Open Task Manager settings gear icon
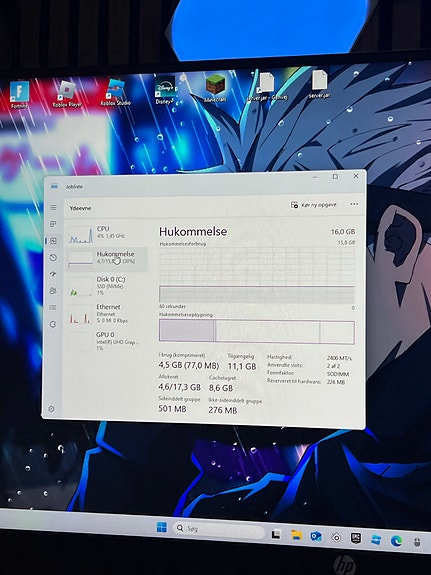Screen dimensions: 431x575 pos(52,409)
